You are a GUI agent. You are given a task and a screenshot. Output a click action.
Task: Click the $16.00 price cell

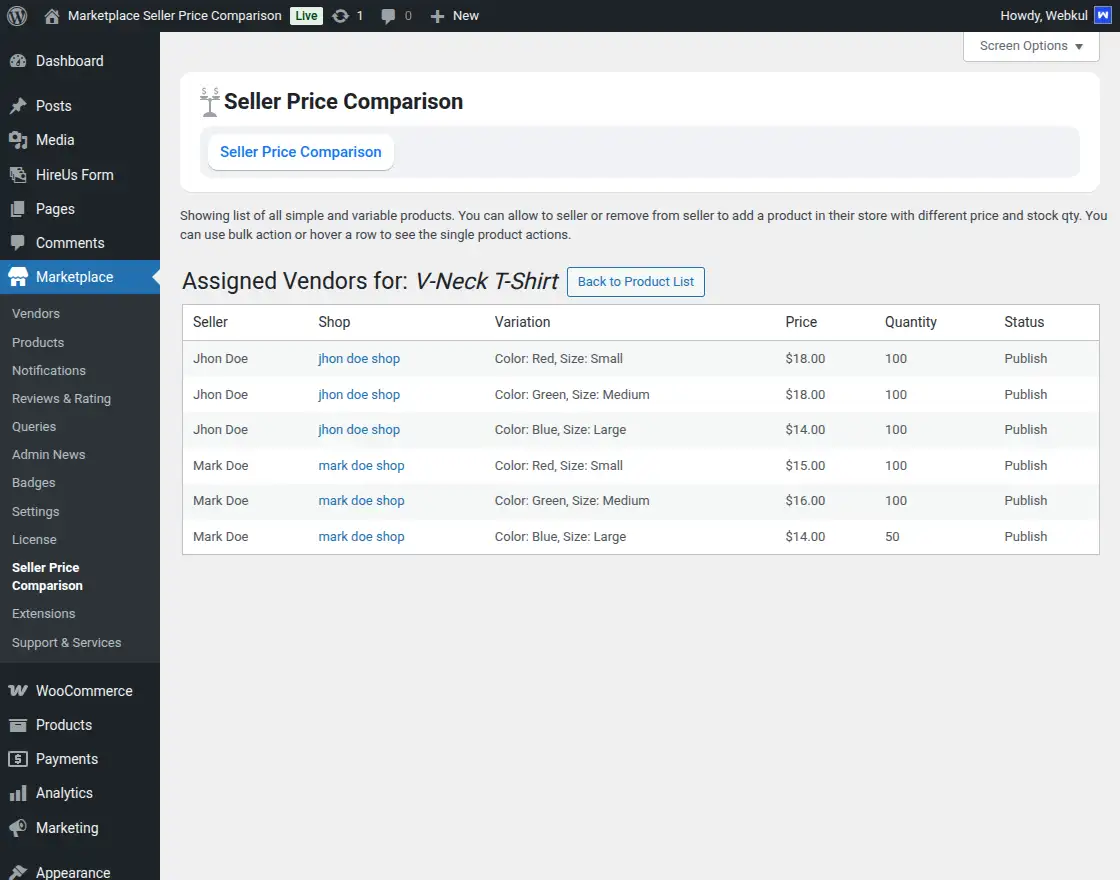(805, 501)
